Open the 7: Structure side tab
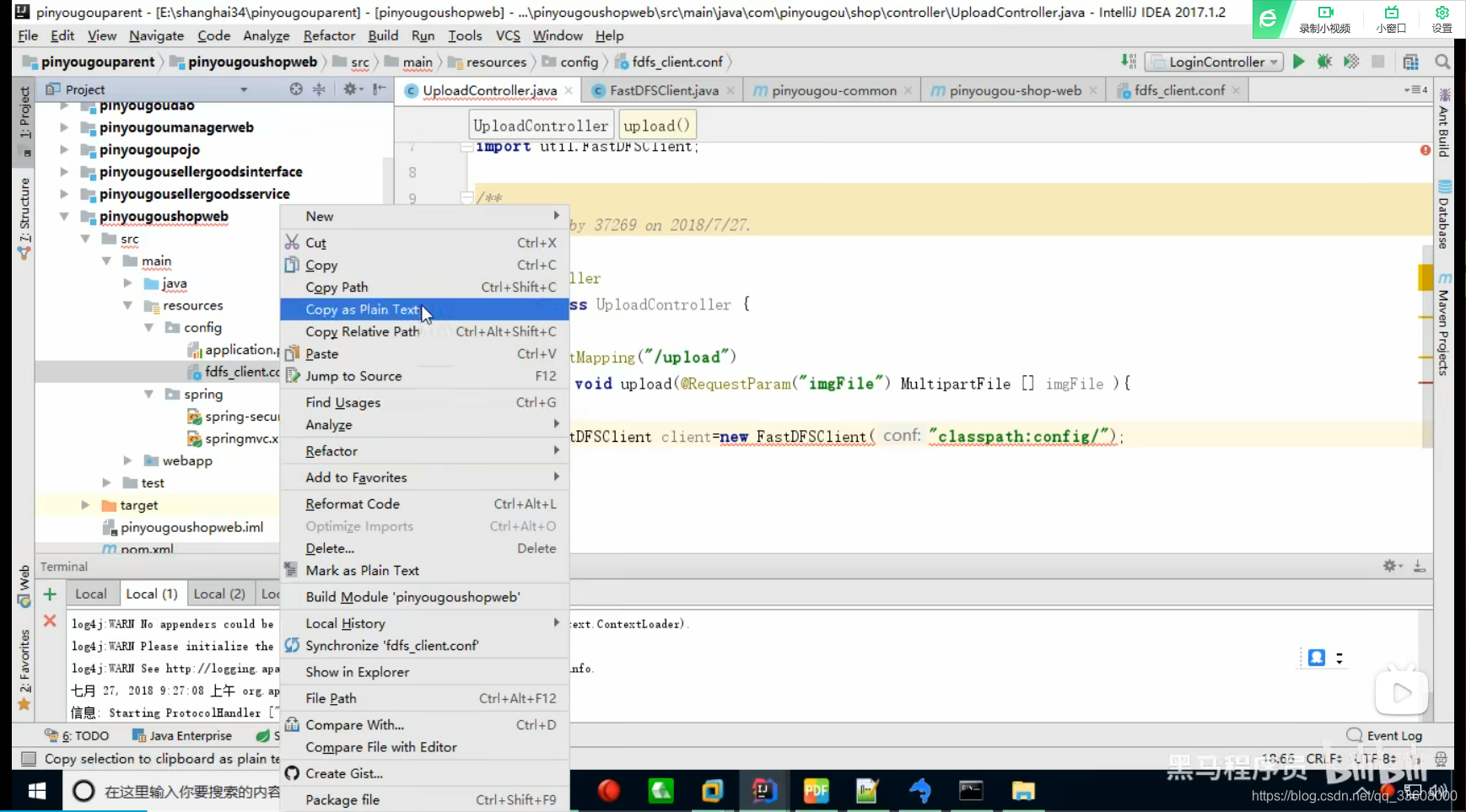 tap(24, 218)
